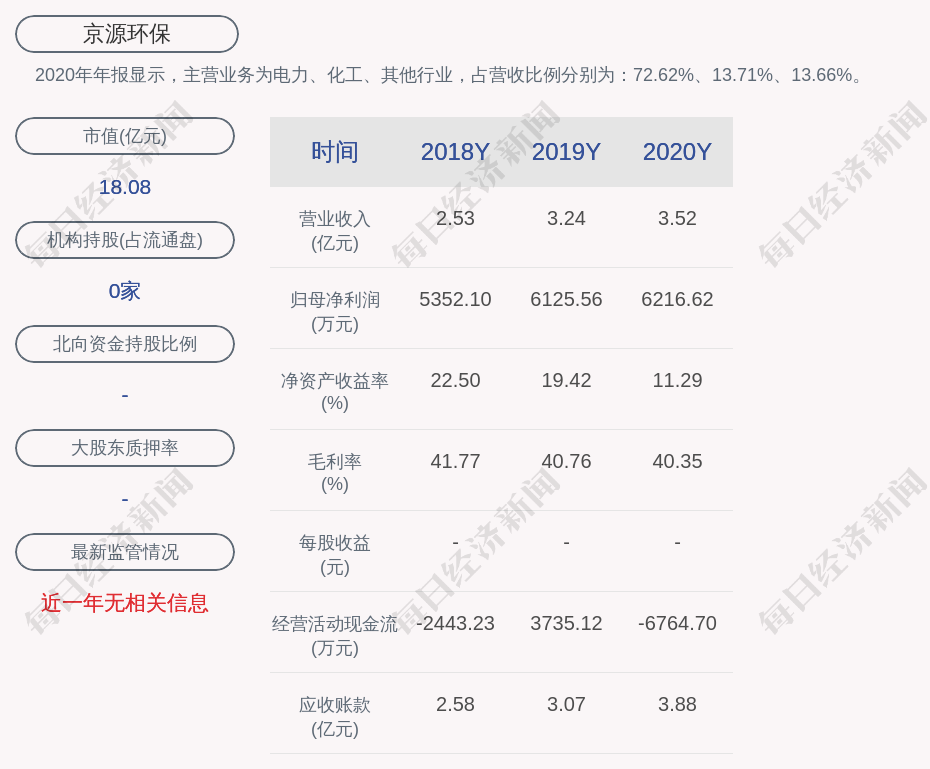
Task: Click gross margin value 40.76
Action: click(x=566, y=461)
